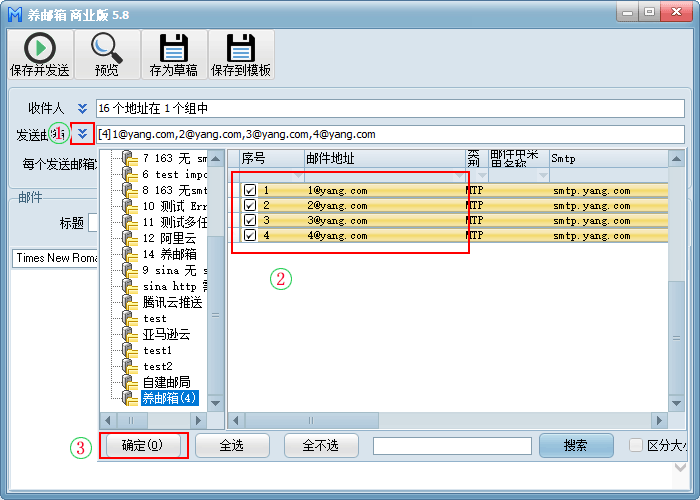Screen dimensions: 700x500
Task: Click tree horizontal scrollbar left arrow
Action: pyautogui.click(x=108, y=421)
